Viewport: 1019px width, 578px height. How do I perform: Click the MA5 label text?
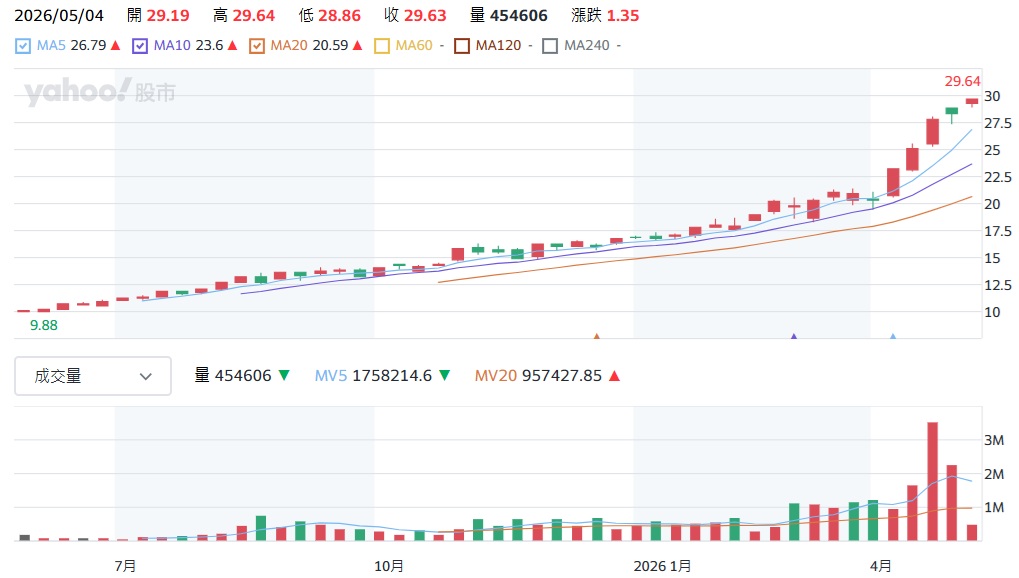(x=51, y=46)
